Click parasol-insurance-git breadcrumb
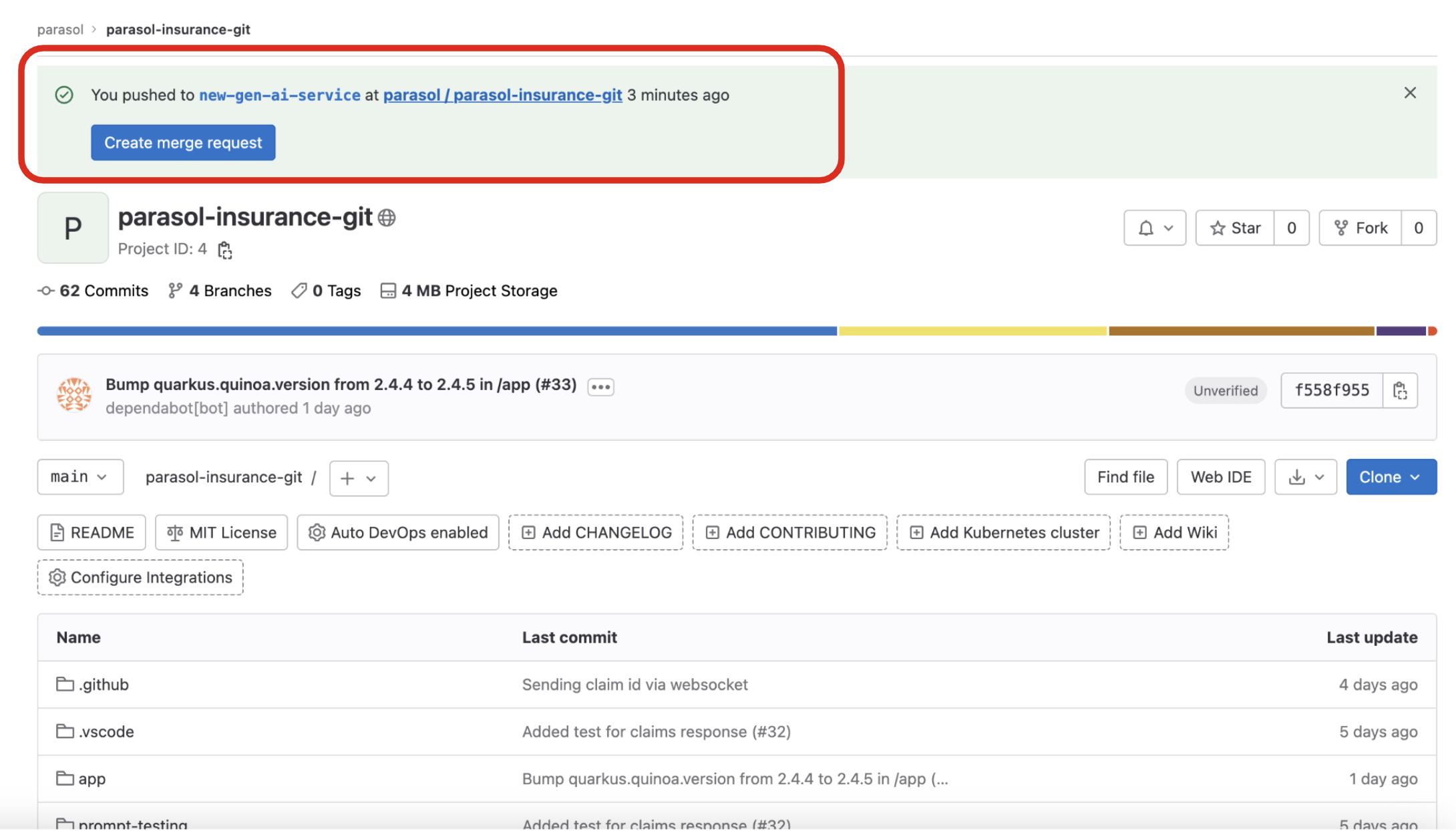 click(178, 29)
